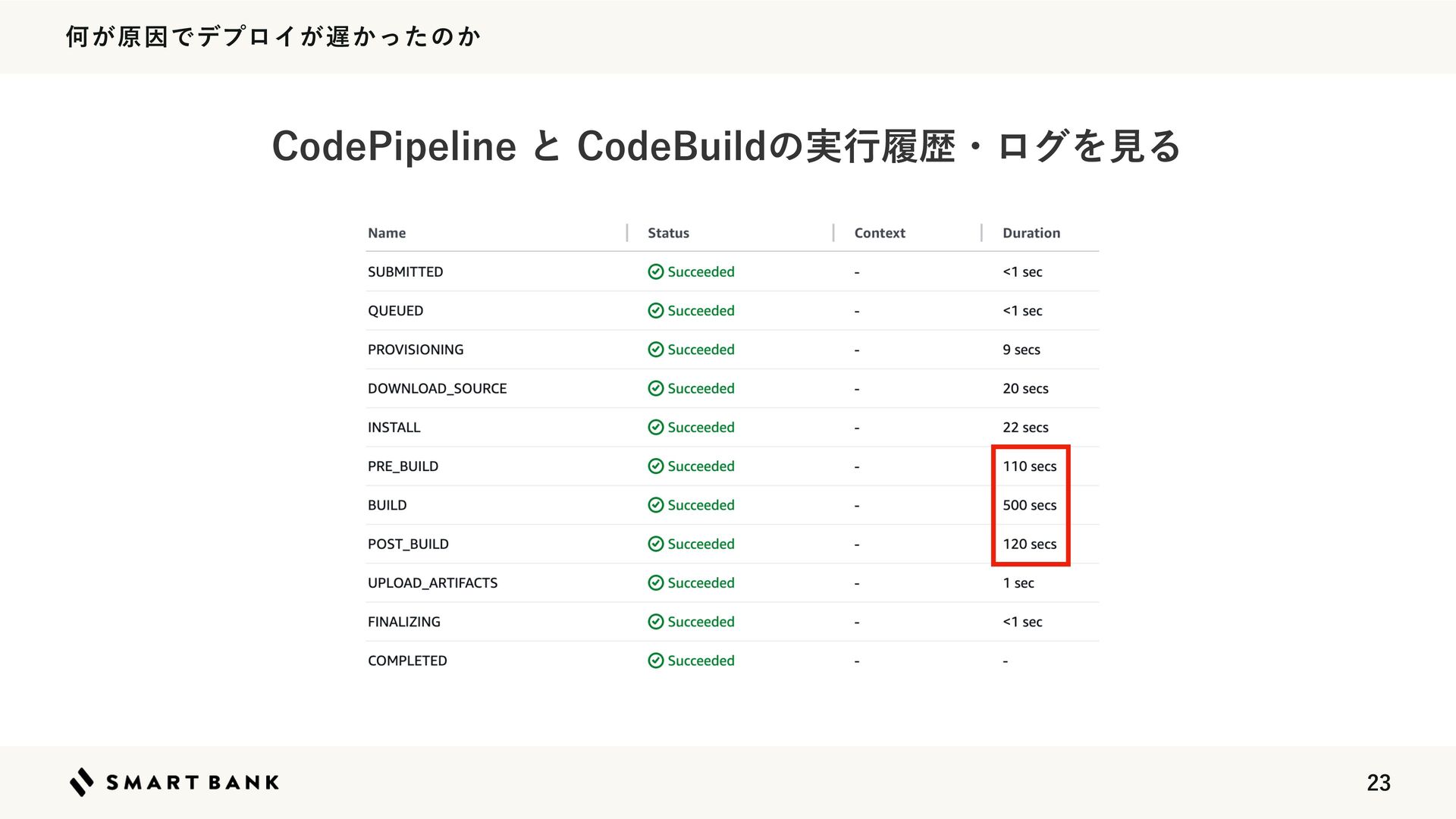Click the INSTALL row success check icon
This screenshot has height=819, width=1456.
click(x=656, y=428)
